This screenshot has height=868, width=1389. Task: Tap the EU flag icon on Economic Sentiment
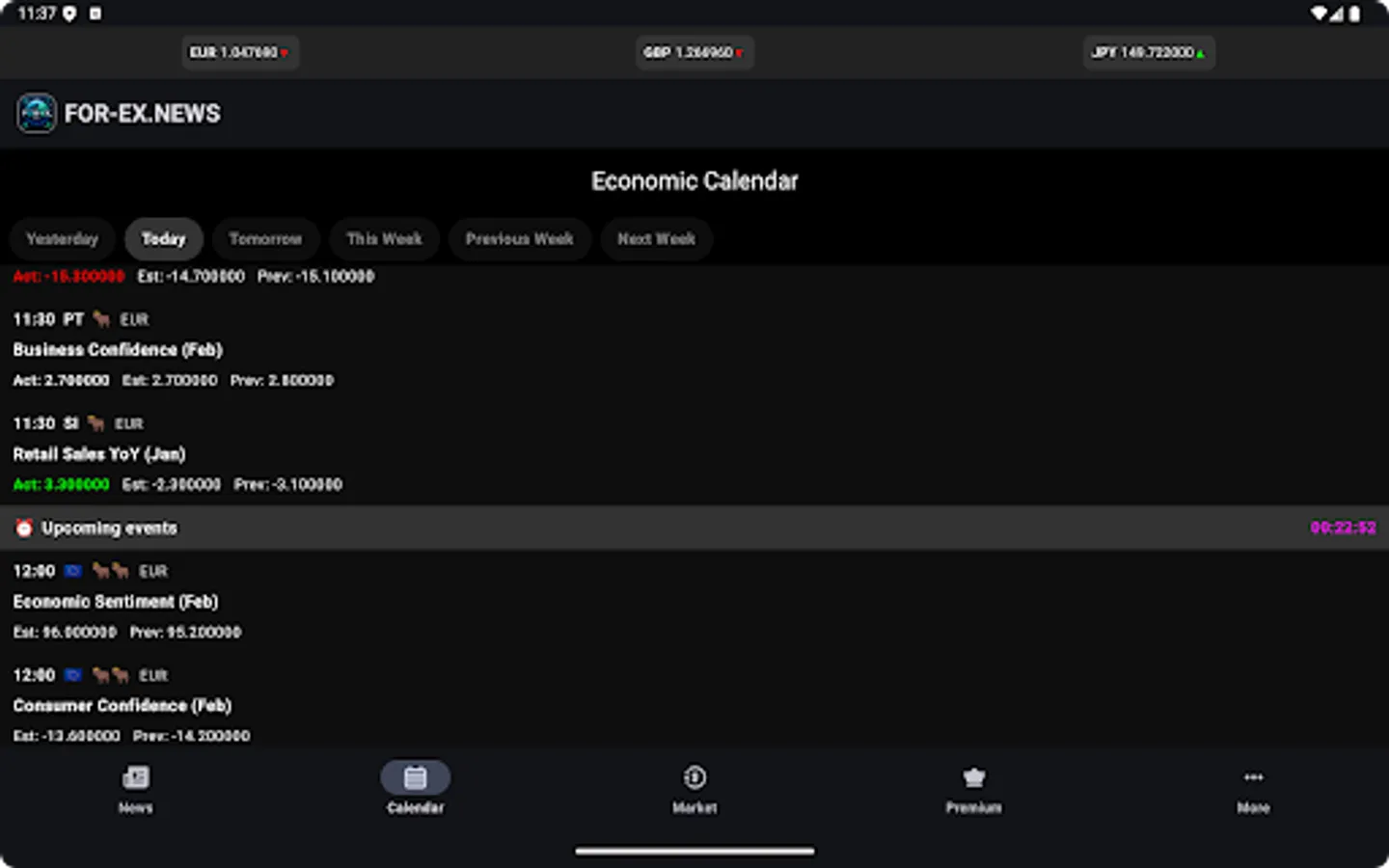(x=72, y=570)
